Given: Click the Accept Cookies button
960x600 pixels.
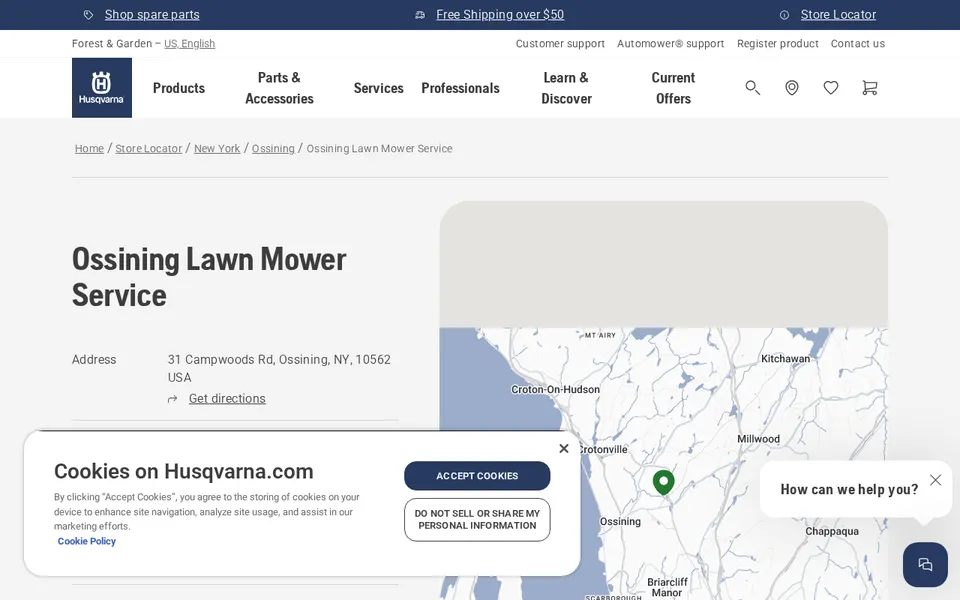Looking at the screenshot, I should coord(477,476).
